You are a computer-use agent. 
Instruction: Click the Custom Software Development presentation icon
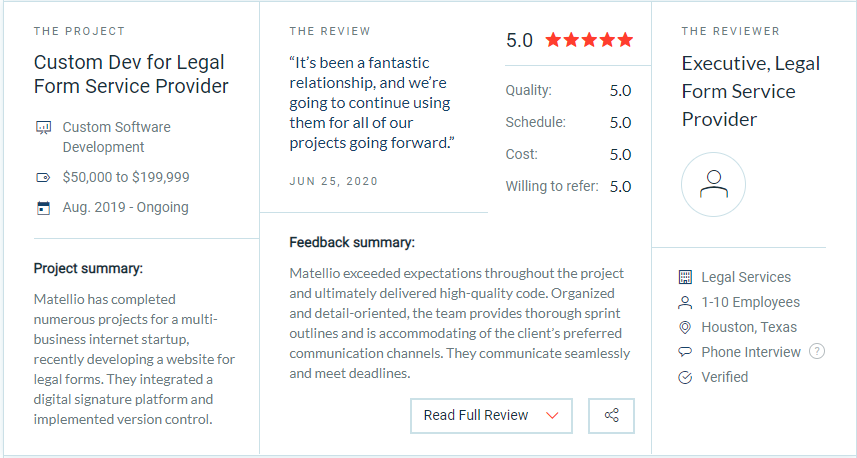pos(43,128)
